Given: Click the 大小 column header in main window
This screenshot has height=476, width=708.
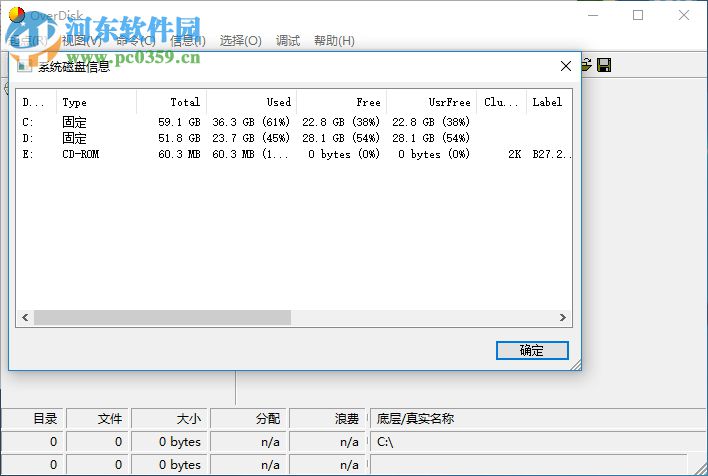Looking at the screenshot, I should tap(170, 419).
